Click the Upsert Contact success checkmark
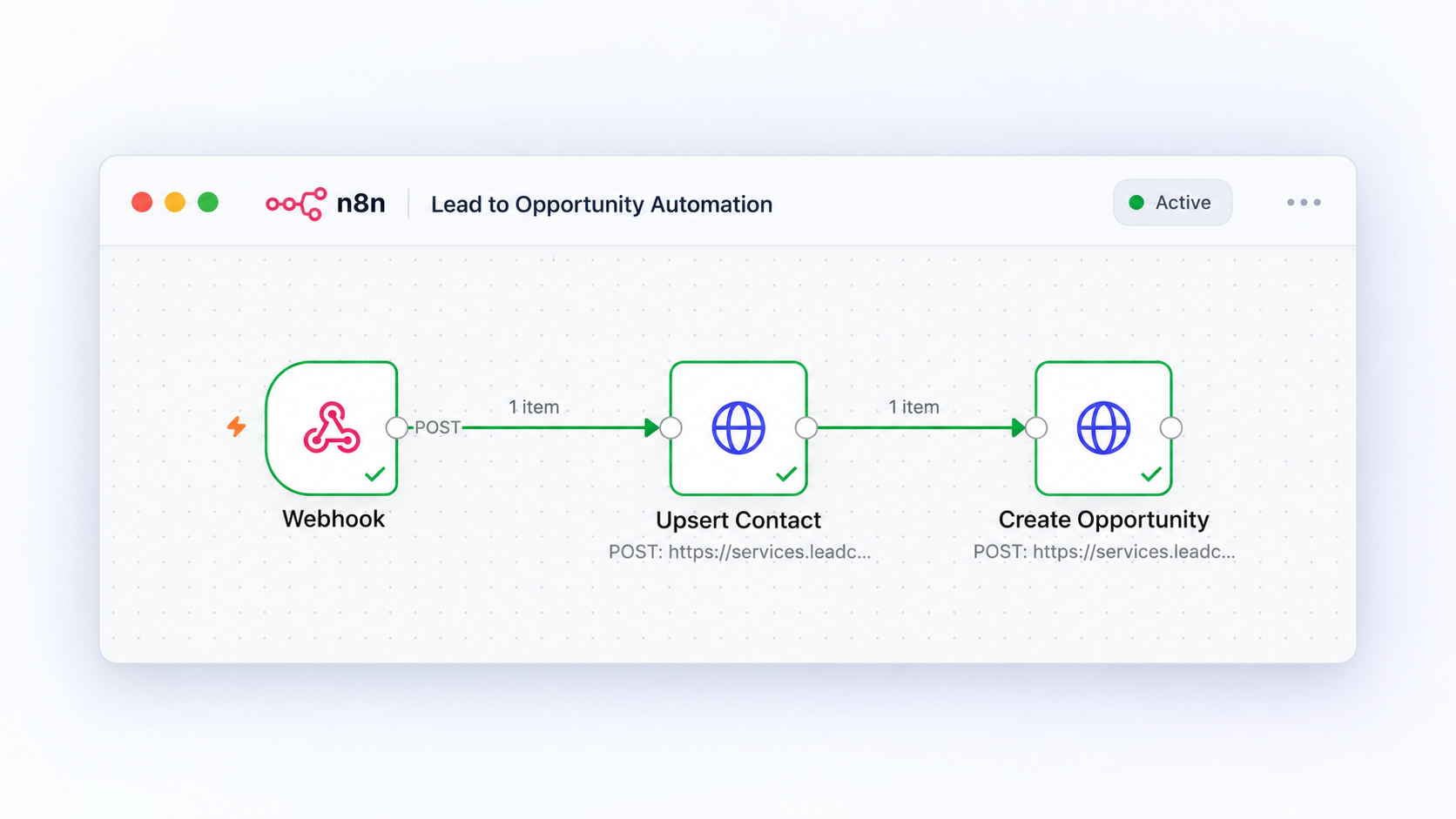1456x819 pixels. pyautogui.click(x=786, y=474)
